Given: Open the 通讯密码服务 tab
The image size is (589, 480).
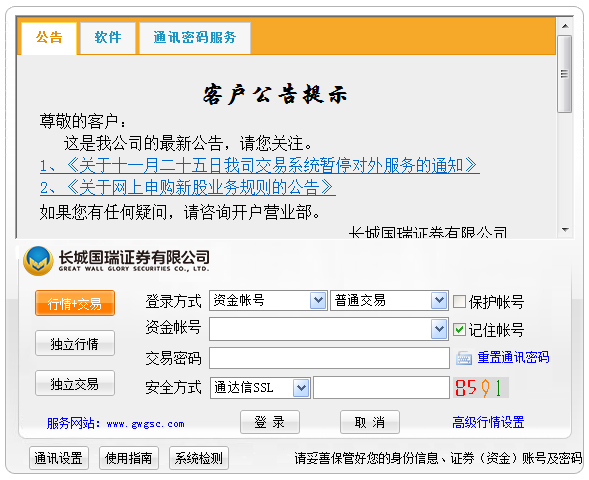Looking at the screenshot, I should pyautogui.click(x=195, y=38).
